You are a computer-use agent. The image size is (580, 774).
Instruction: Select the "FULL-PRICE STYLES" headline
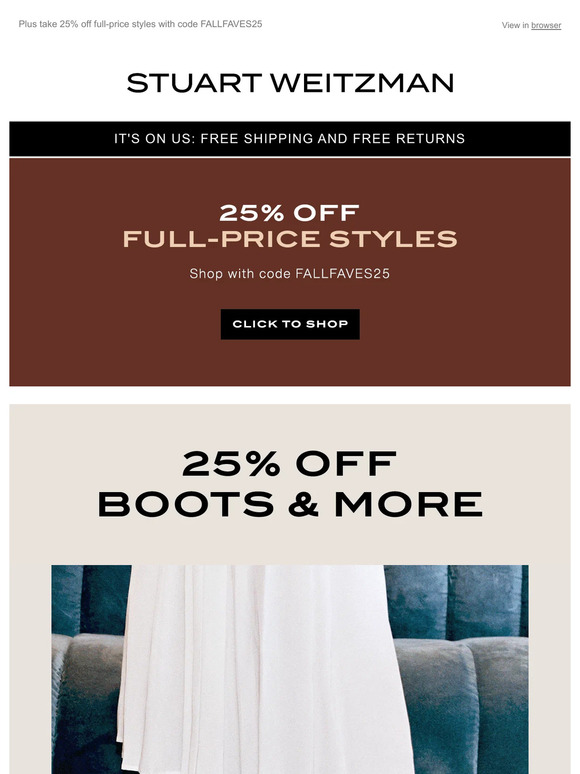click(x=290, y=239)
